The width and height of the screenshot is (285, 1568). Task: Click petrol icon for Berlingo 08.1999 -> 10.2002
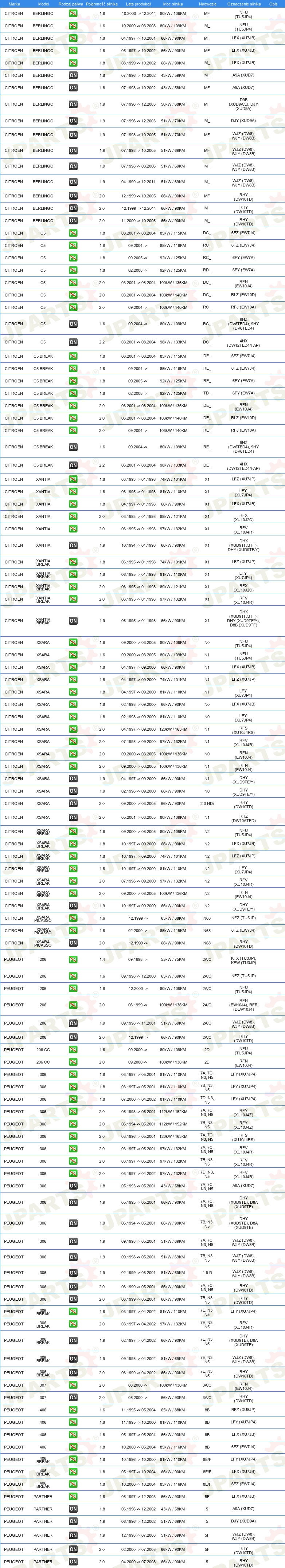(73, 63)
